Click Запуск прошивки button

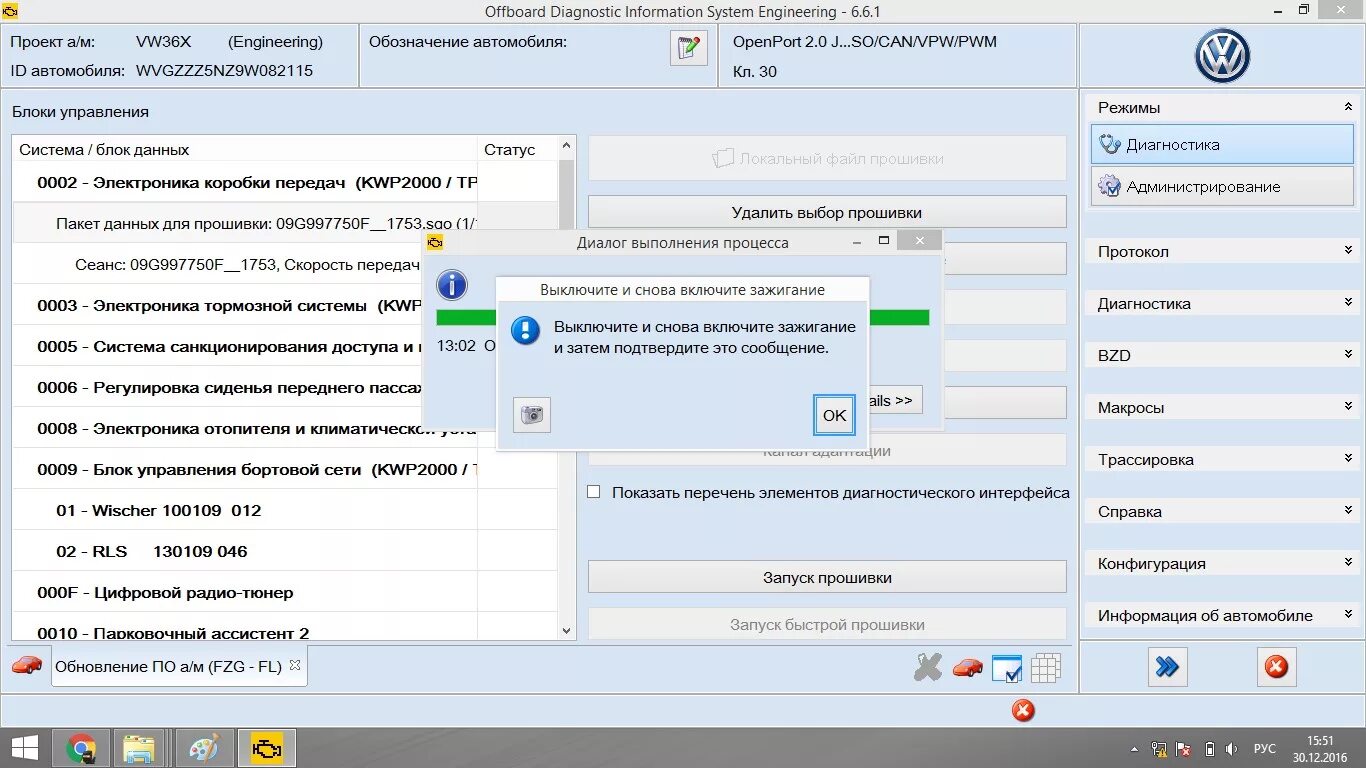coord(827,577)
